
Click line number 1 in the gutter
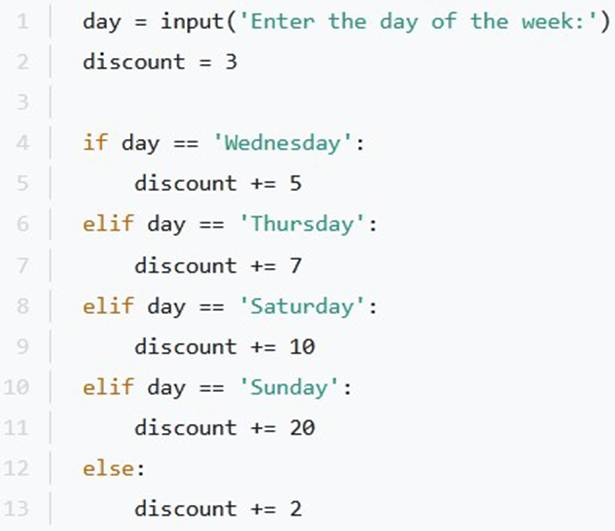coord(22,21)
